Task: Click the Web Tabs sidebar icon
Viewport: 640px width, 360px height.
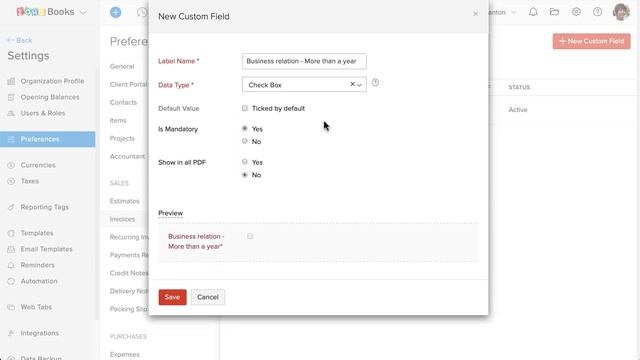Action: 11,307
